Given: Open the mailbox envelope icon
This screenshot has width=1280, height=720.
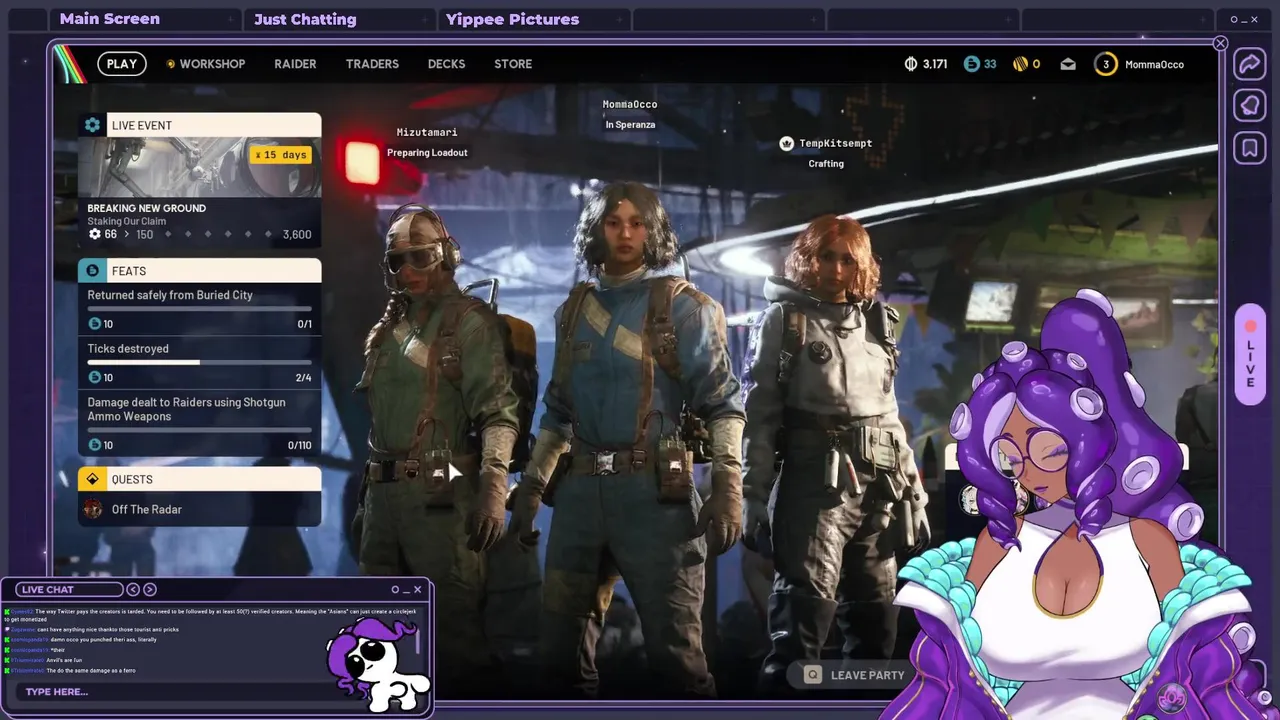Looking at the screenshot, I should coord(1068,64).
